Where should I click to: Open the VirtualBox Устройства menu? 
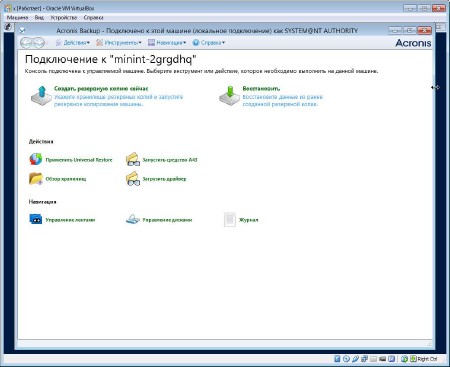click(x=64, y=18)
